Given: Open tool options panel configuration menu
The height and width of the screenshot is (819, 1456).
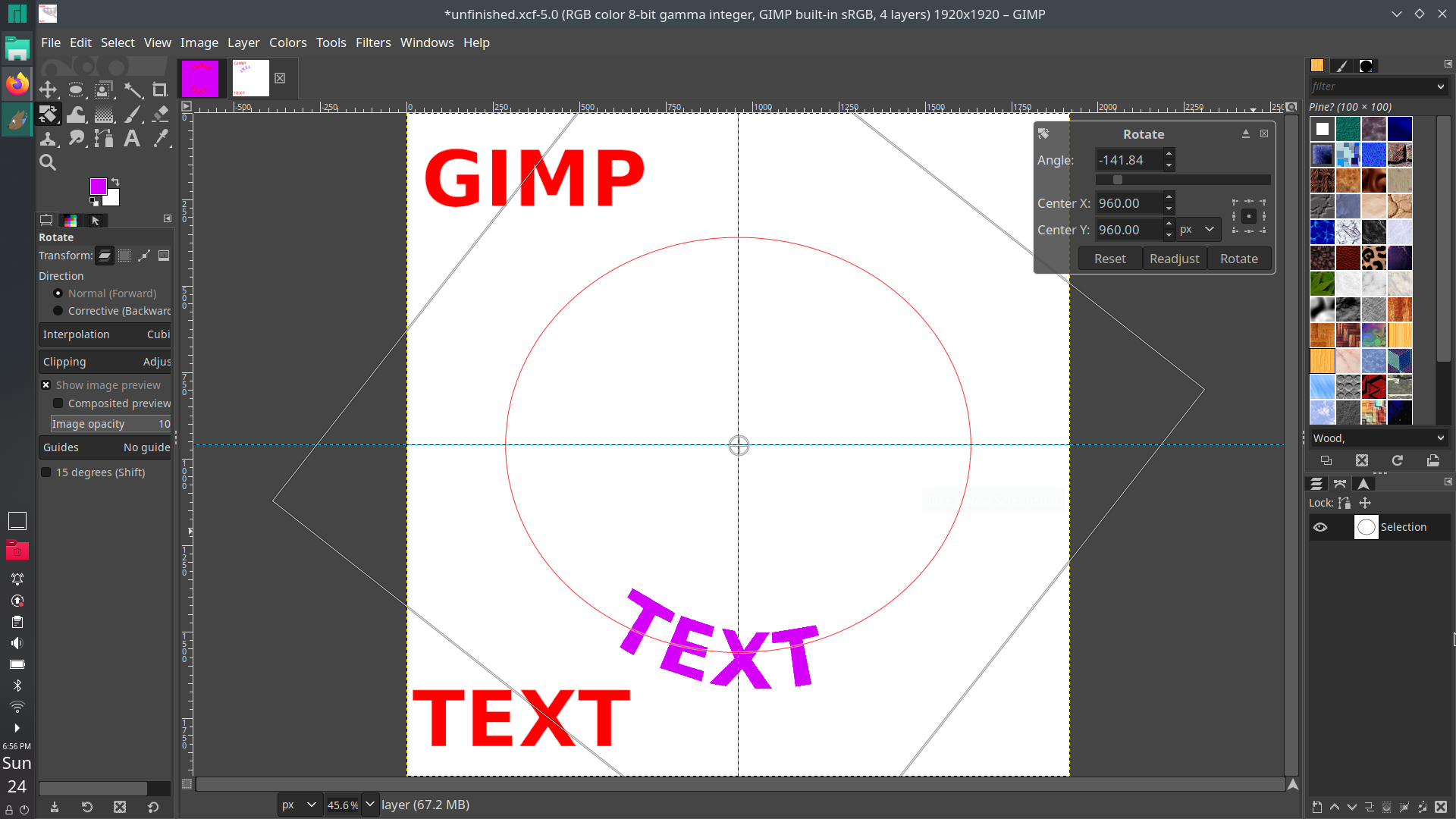Looking at the screenshot, I should tap(168, 218).
